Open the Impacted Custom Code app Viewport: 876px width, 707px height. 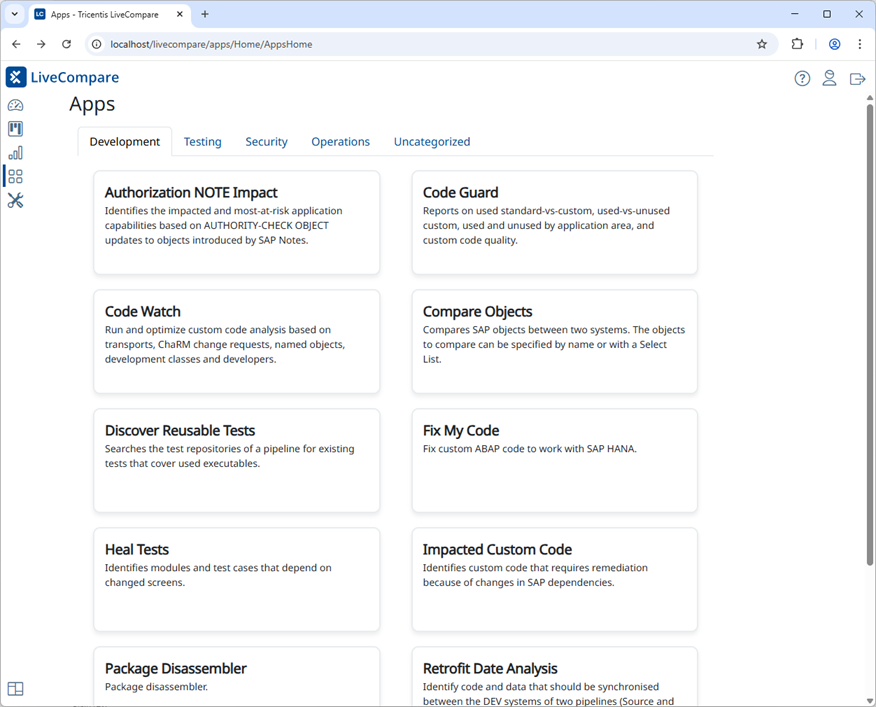(555, 580)
